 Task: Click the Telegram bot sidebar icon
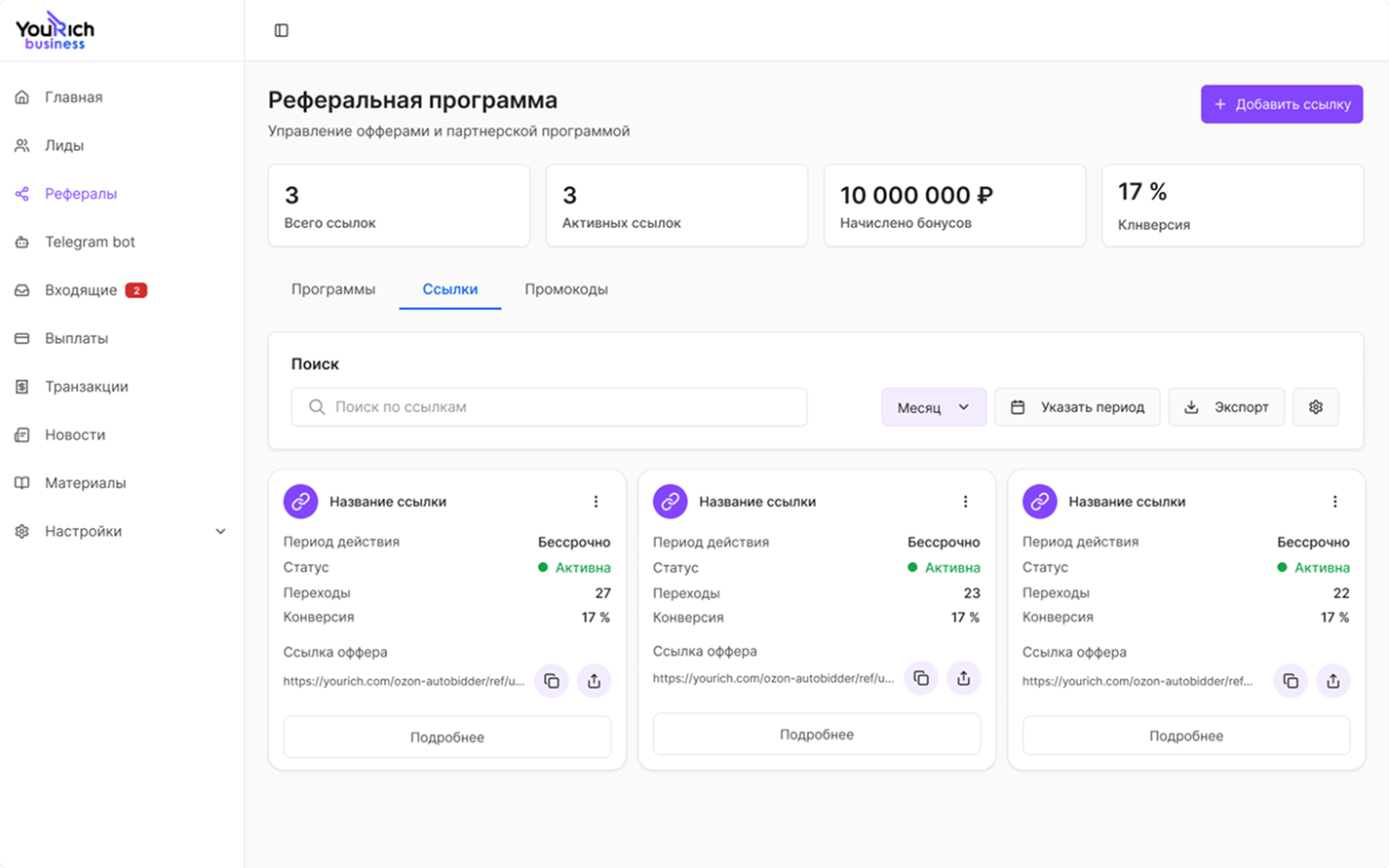click(x=21, y=242)
